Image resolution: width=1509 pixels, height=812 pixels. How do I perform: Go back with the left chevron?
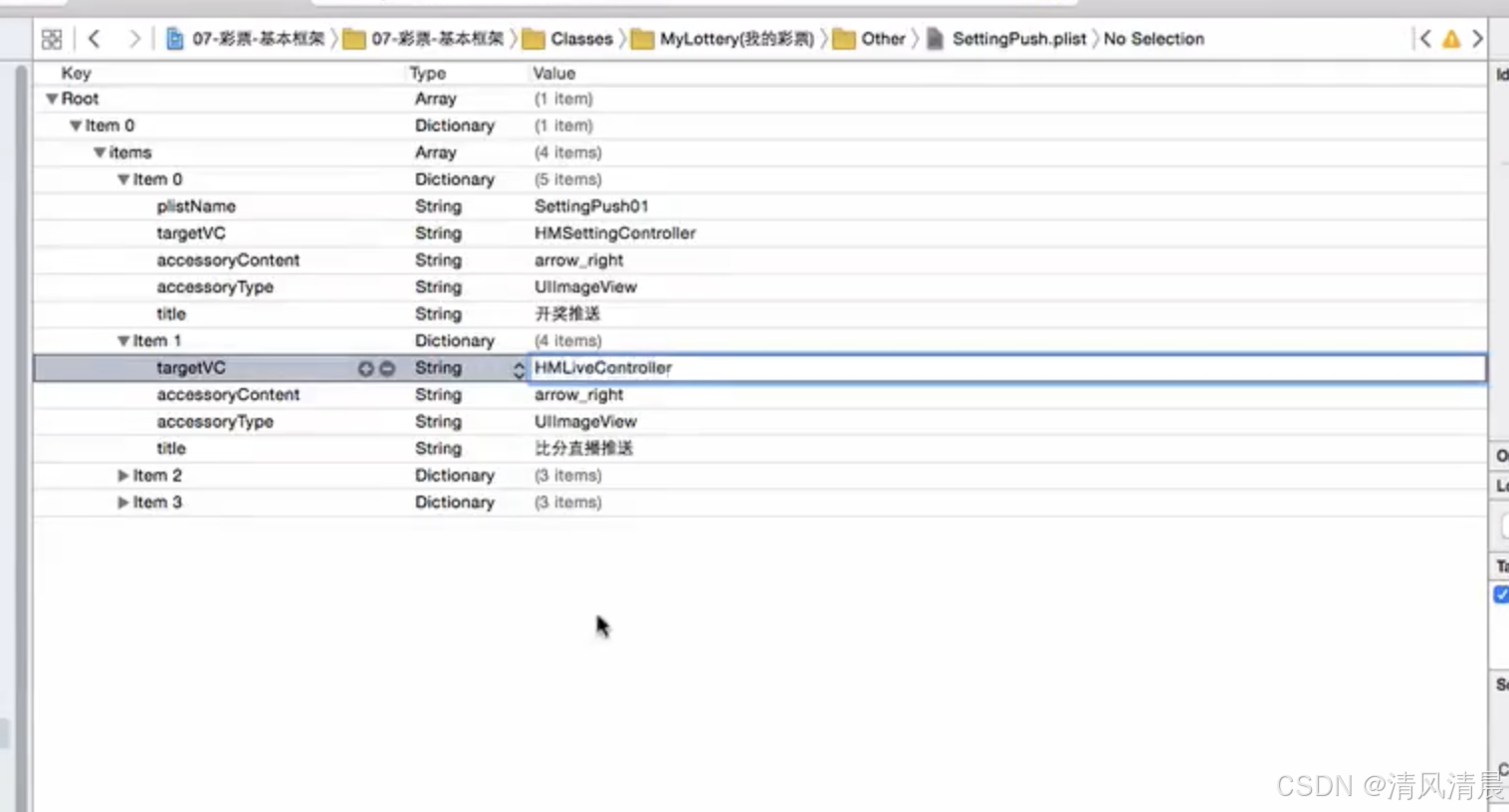(95, 39)
